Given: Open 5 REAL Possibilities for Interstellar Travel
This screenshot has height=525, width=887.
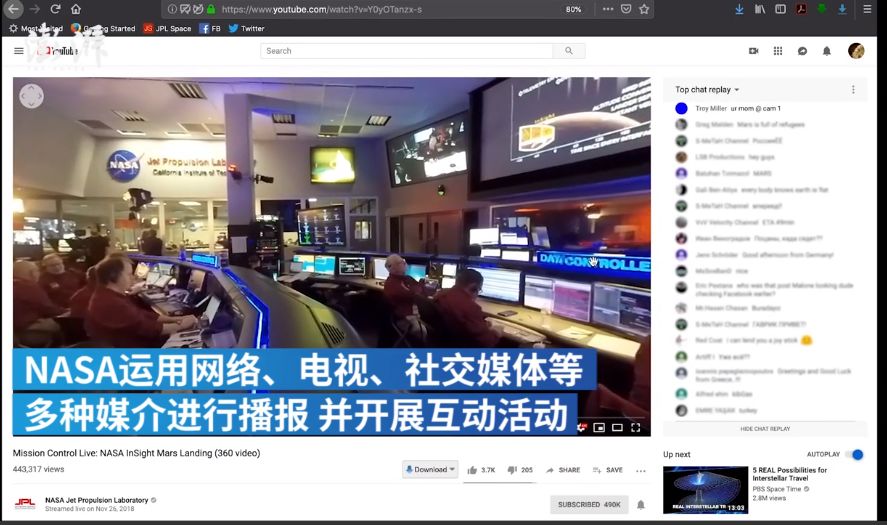Looking at the screenshot, I should [790, 474].
